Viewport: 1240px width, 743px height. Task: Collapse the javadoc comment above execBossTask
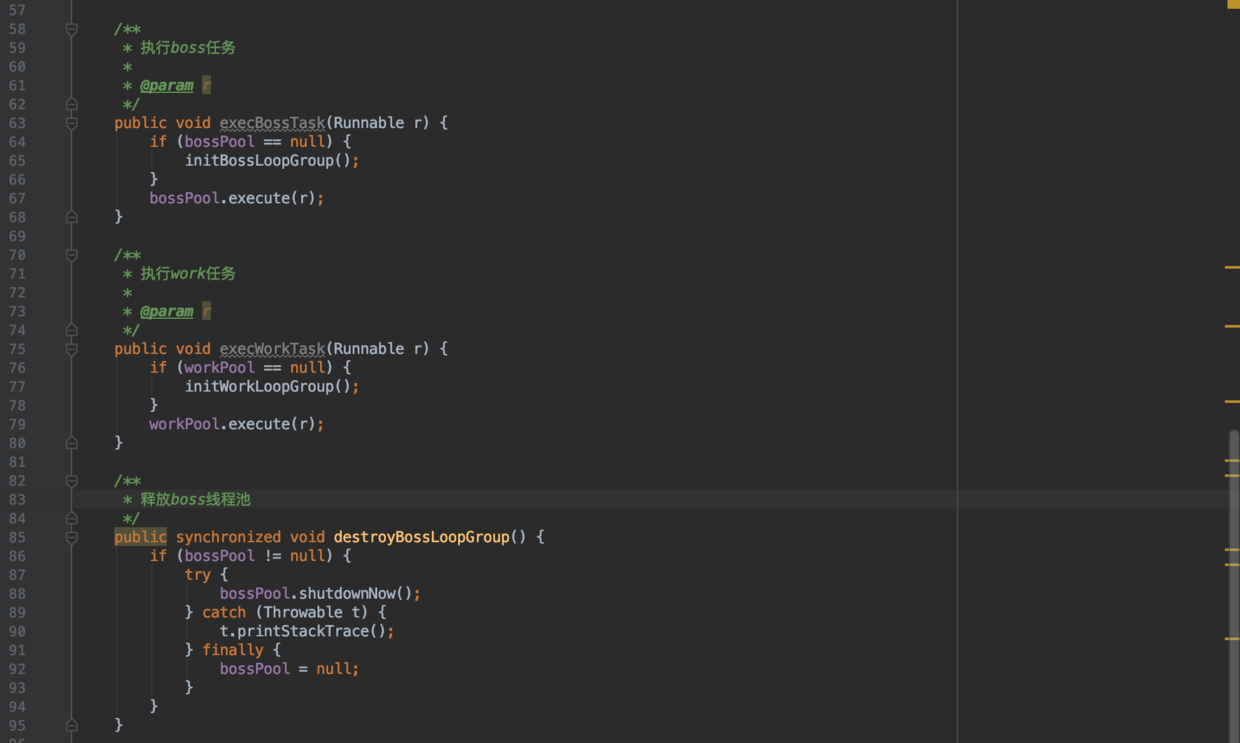(70, 29)
